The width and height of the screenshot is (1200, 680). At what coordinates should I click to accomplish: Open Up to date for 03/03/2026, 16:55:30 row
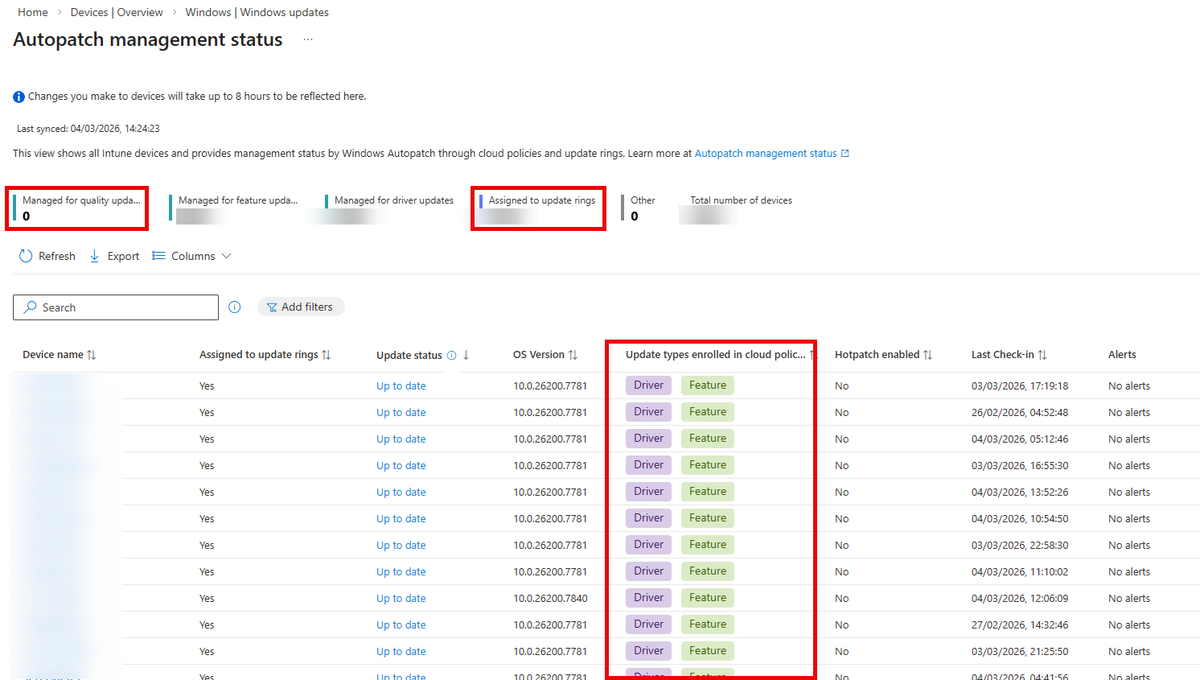click(401, 465)
